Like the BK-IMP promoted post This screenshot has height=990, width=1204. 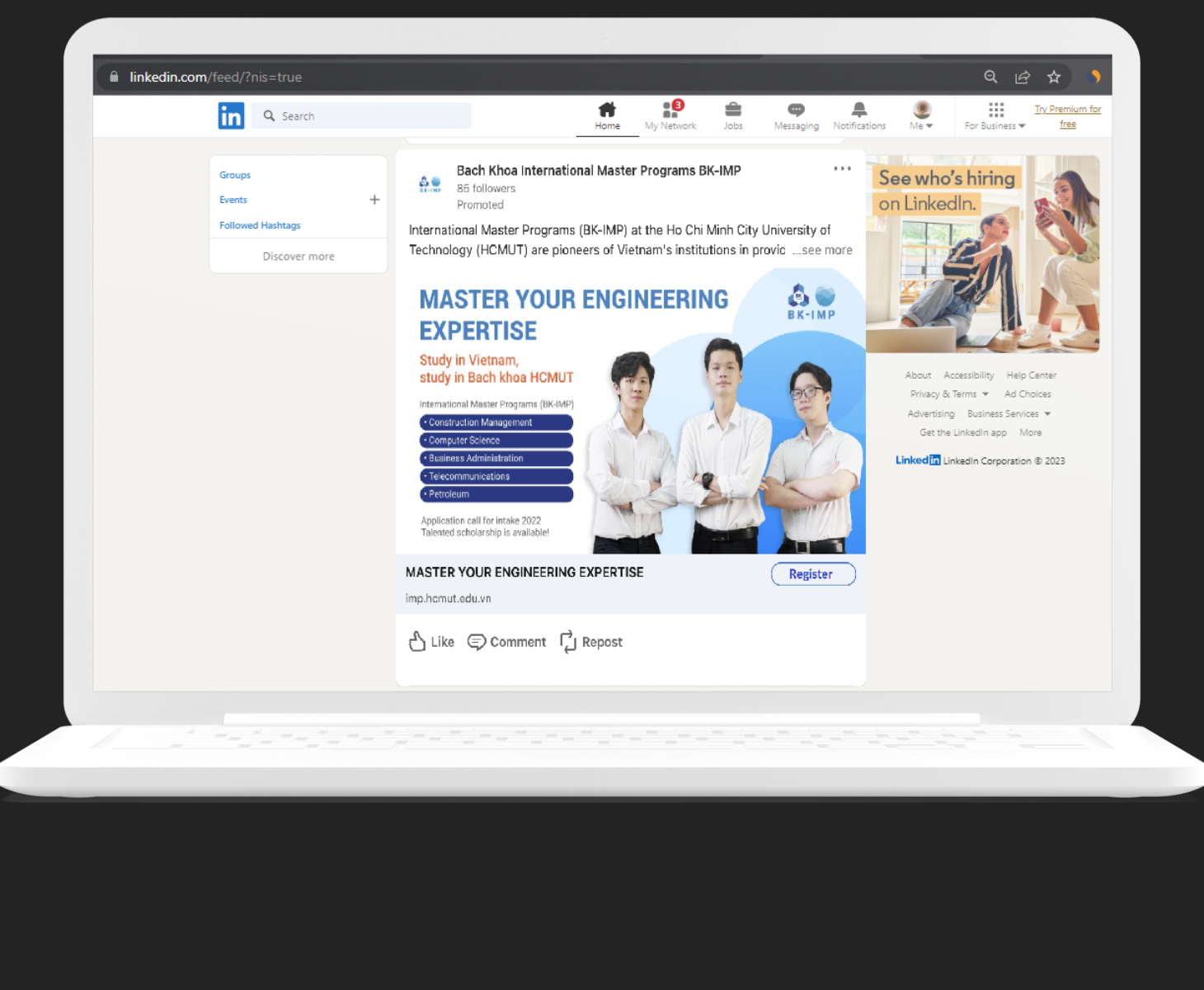point(431,642)
